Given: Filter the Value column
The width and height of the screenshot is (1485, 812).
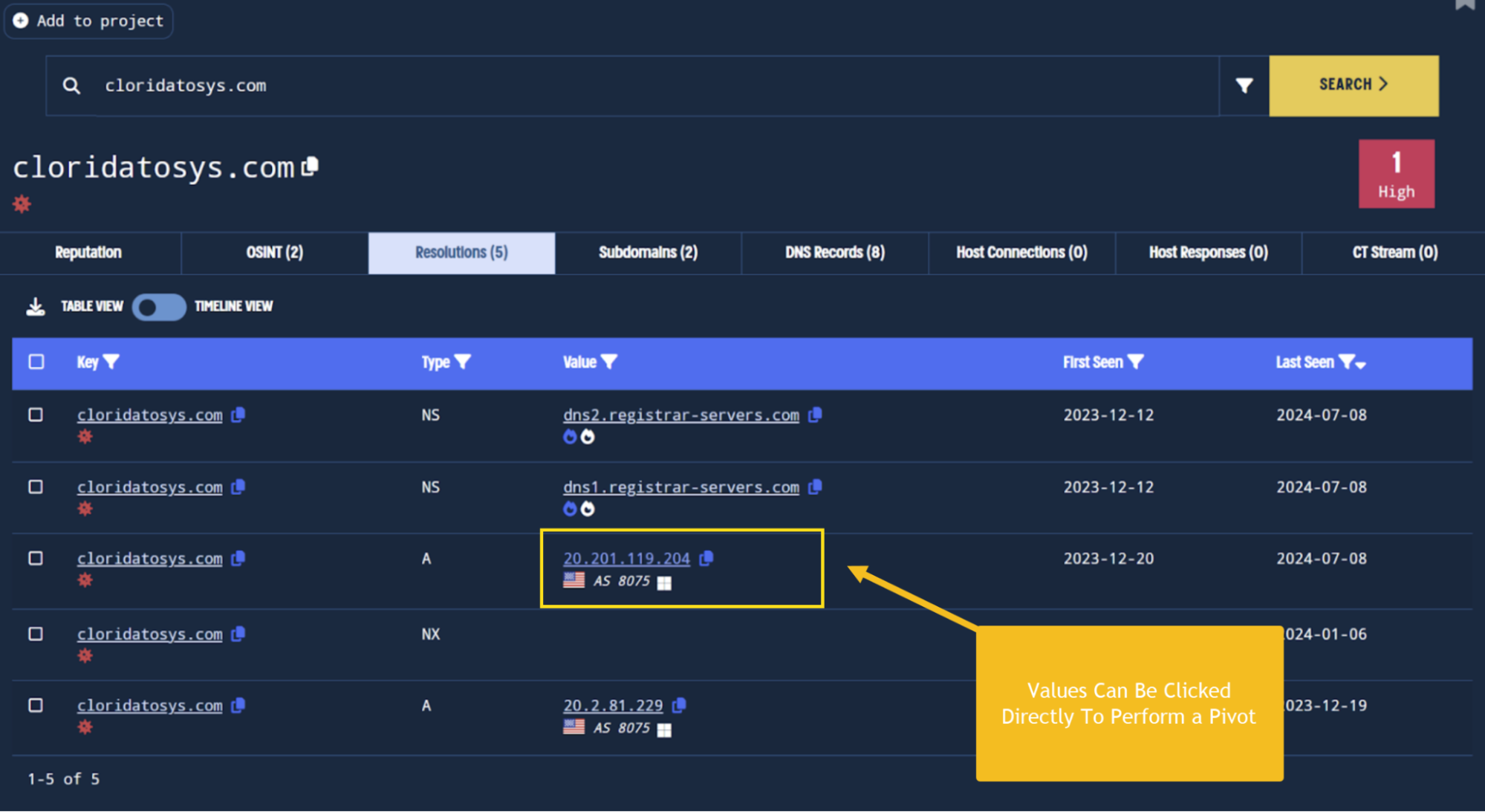Looking at the screenshot, I should (x=609, y=362).
